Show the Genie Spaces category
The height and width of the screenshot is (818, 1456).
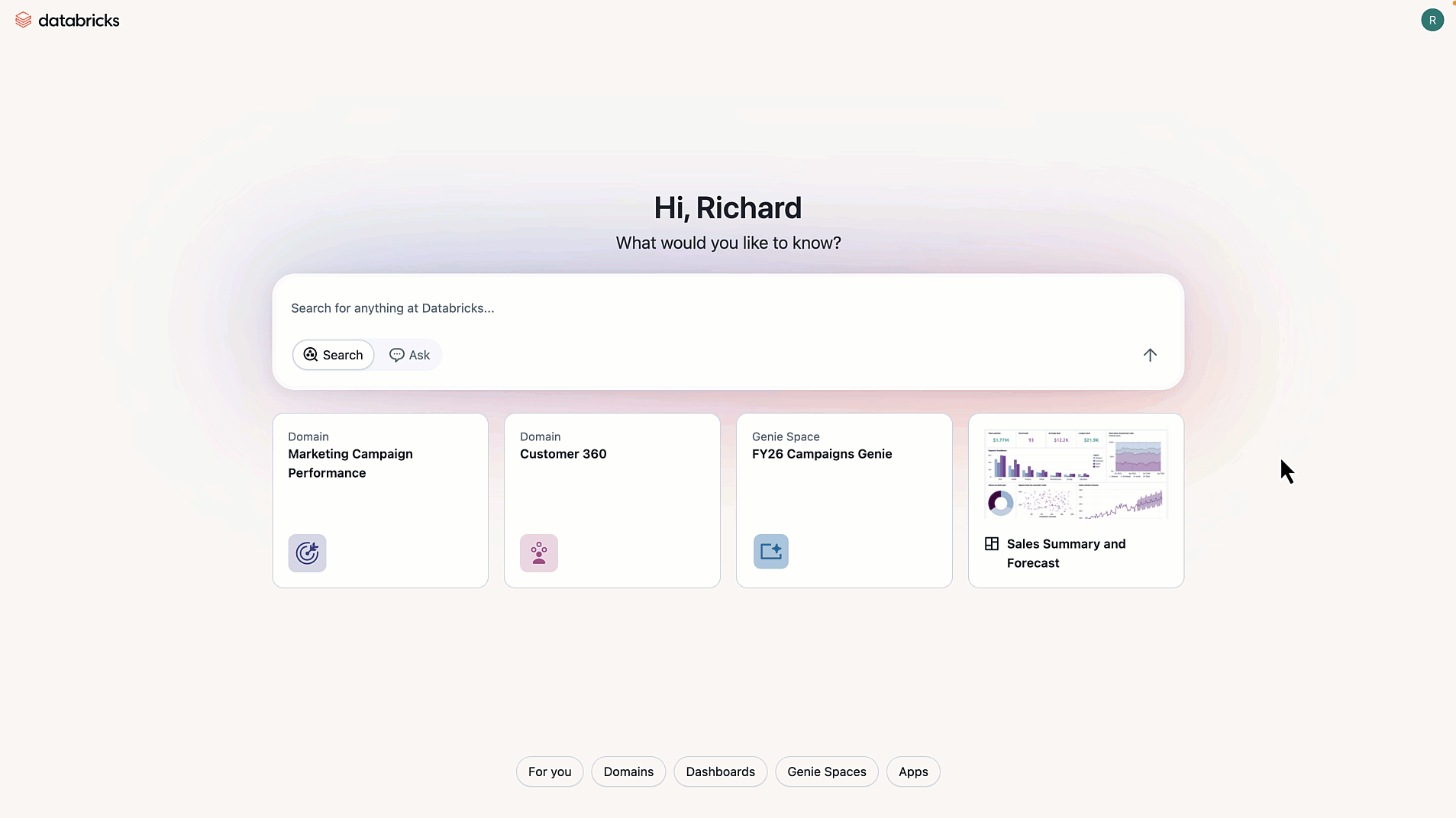tap(826, 771)
